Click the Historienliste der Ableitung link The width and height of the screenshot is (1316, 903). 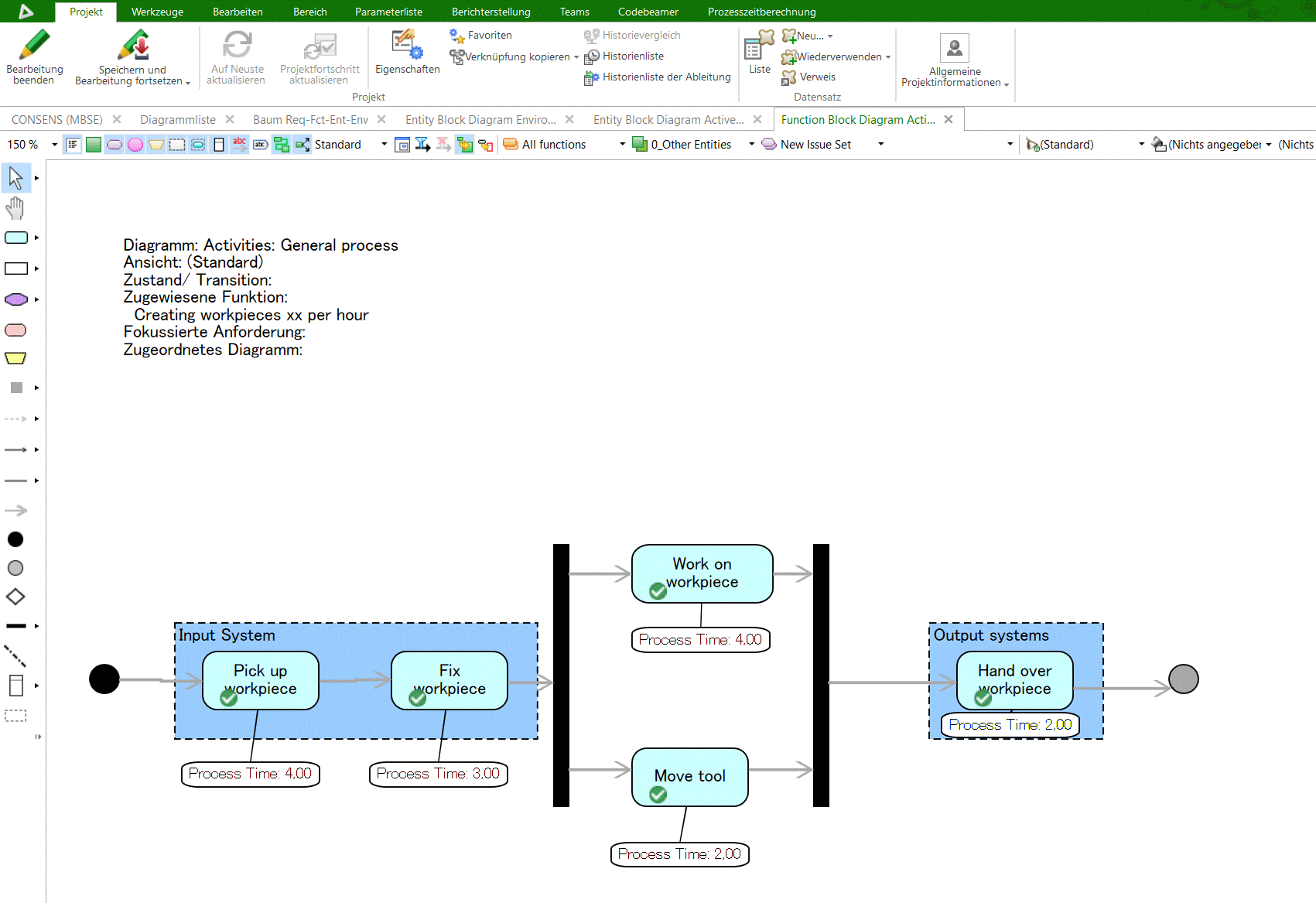(665, 77)
